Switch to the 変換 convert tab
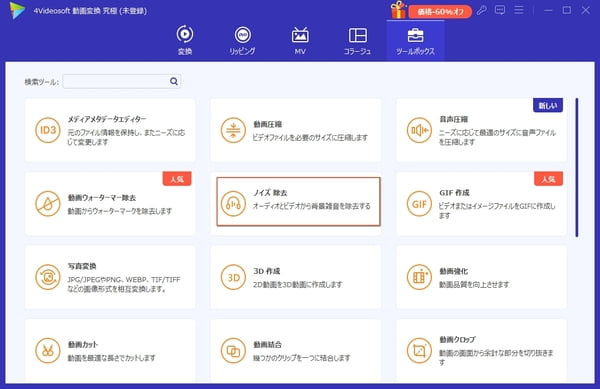Screen dimensions: 600x389 (x=185, y=40)
